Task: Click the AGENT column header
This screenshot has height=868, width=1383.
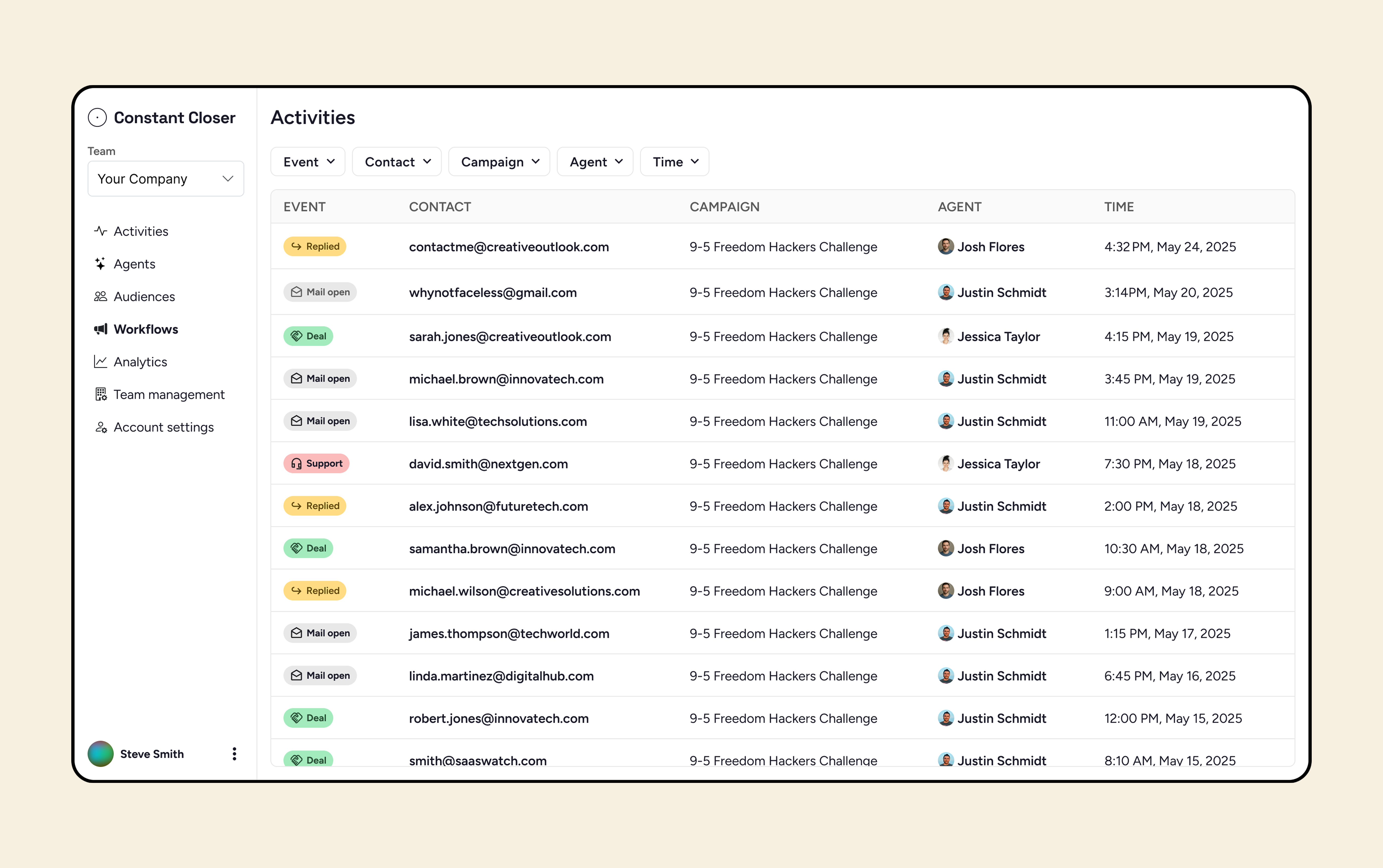Action: point(959,207)
